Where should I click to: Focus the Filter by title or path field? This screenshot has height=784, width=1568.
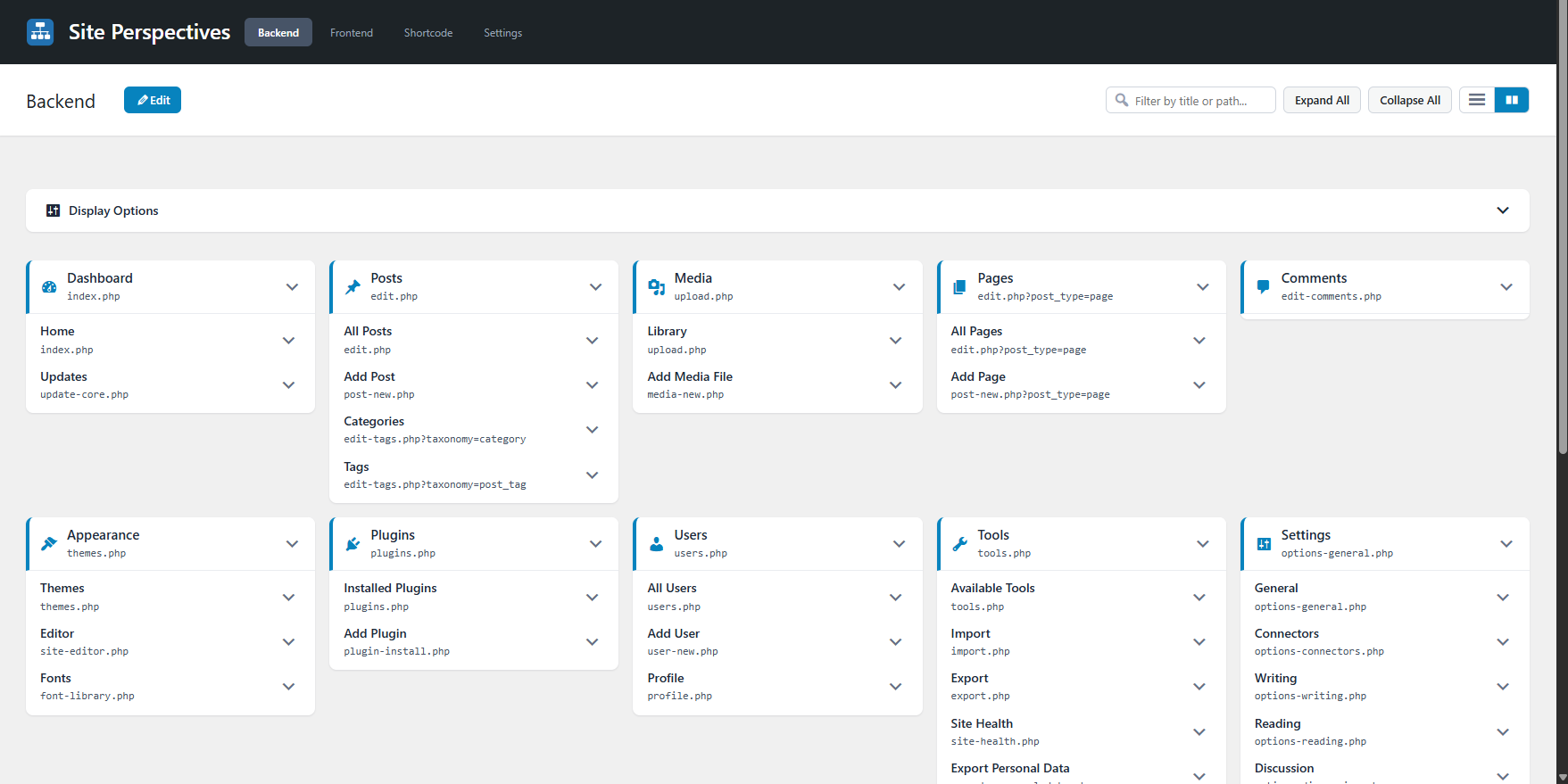(x=1191, y=100)
